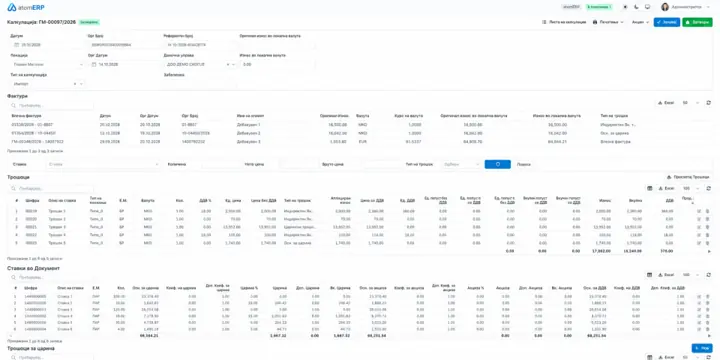
Task: Refresh the Фактури table
Action: [709, 103]
